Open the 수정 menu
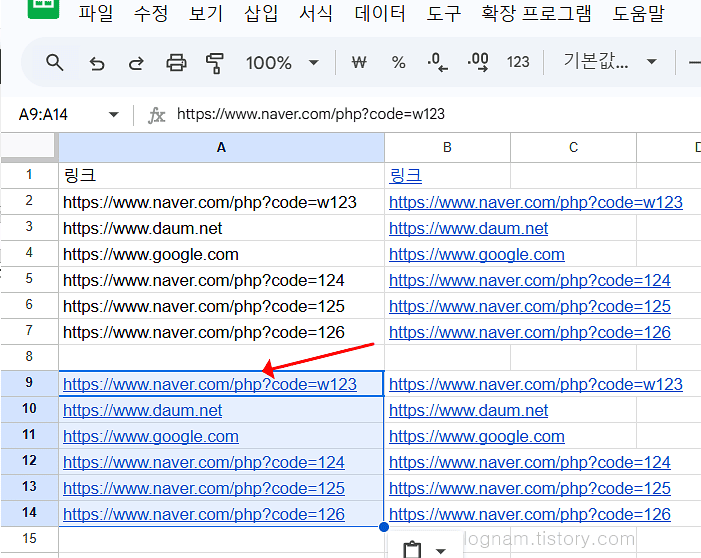The image size is (701, 558). point(151,13)
